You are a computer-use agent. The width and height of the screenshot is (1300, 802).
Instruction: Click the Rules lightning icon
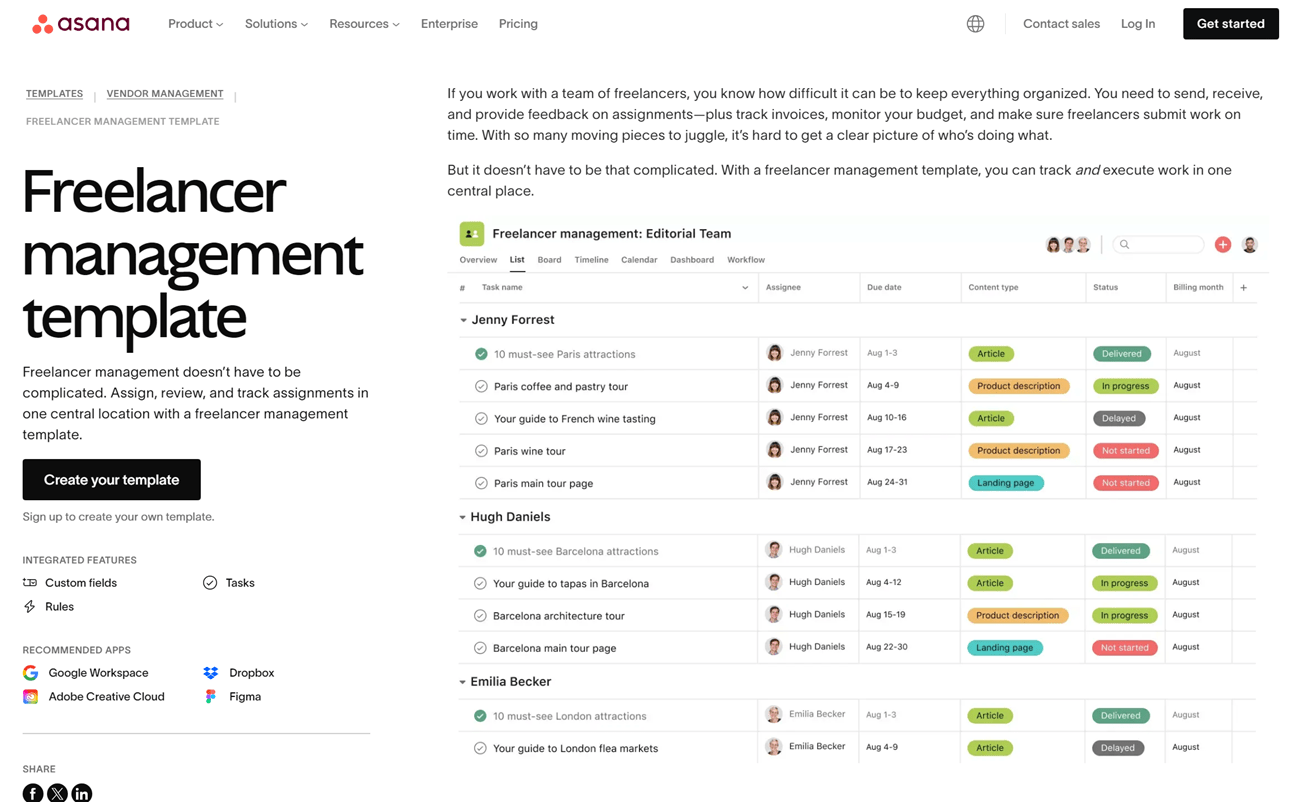pyautogui.click(x=30, y=607)
